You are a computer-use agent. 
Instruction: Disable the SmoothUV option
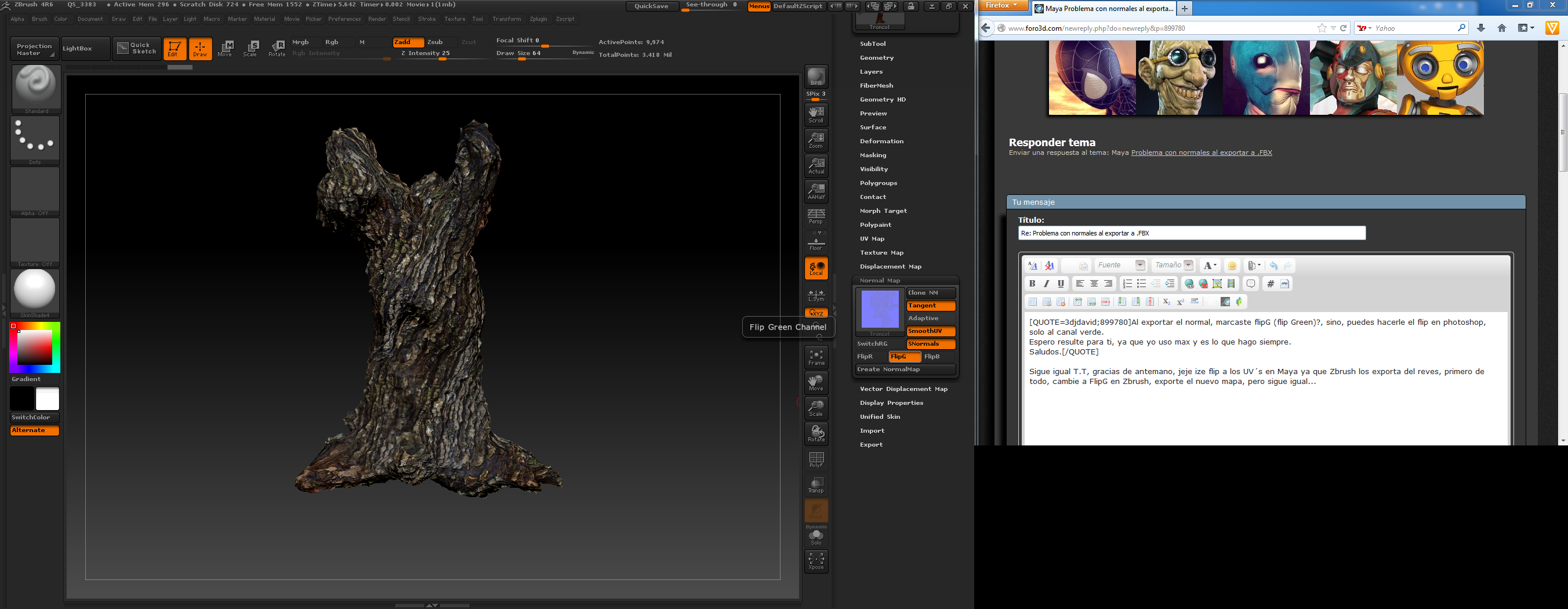tap(930, 331)
